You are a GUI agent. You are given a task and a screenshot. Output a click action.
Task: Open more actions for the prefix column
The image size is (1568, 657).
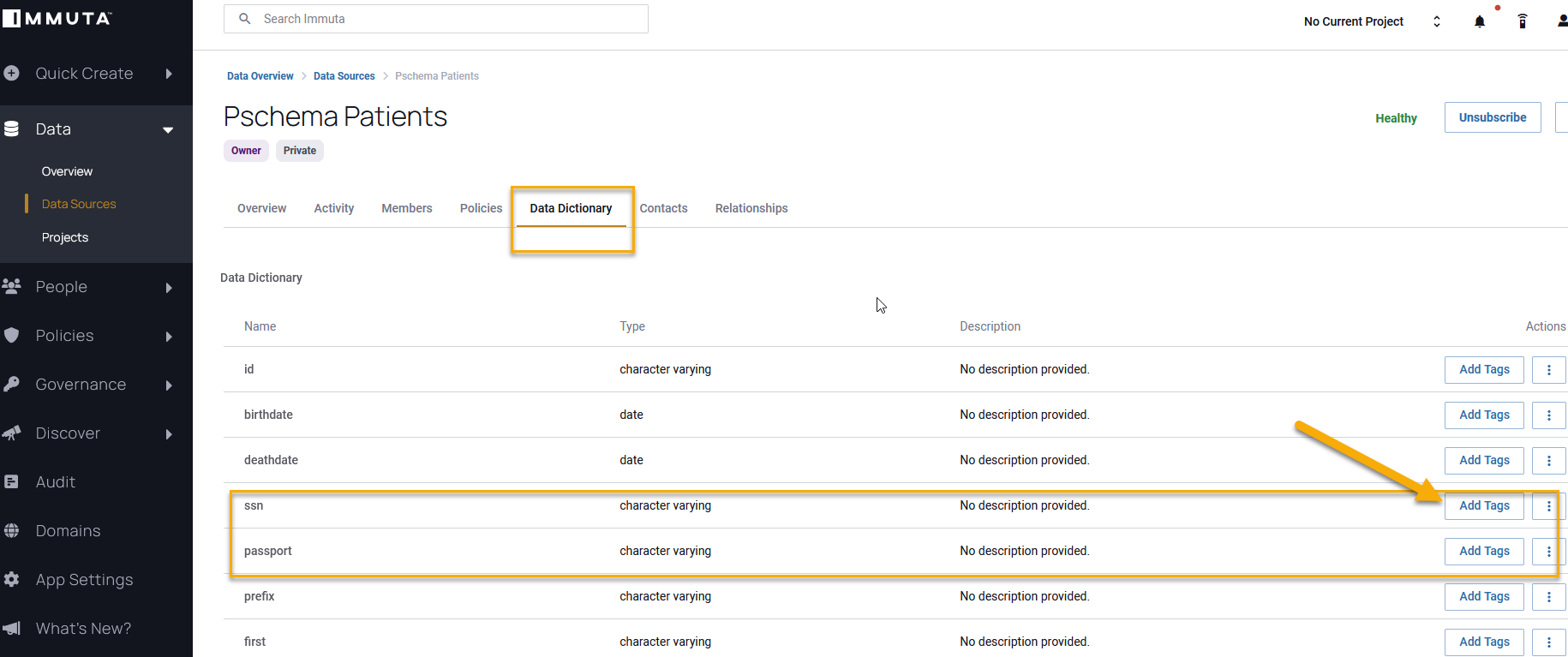coord(1549,597)
